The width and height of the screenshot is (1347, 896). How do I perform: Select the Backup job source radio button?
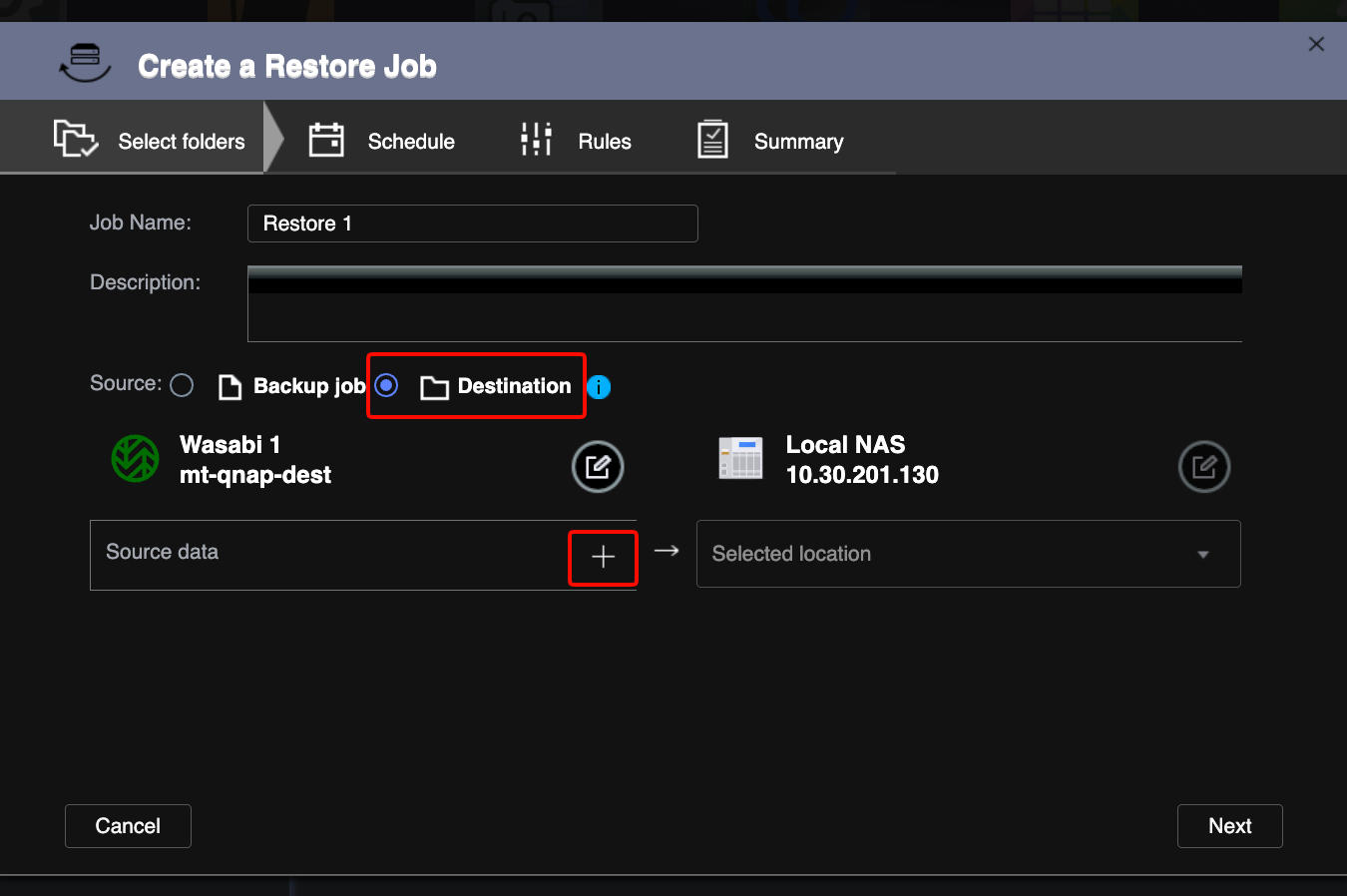point(182,385)
